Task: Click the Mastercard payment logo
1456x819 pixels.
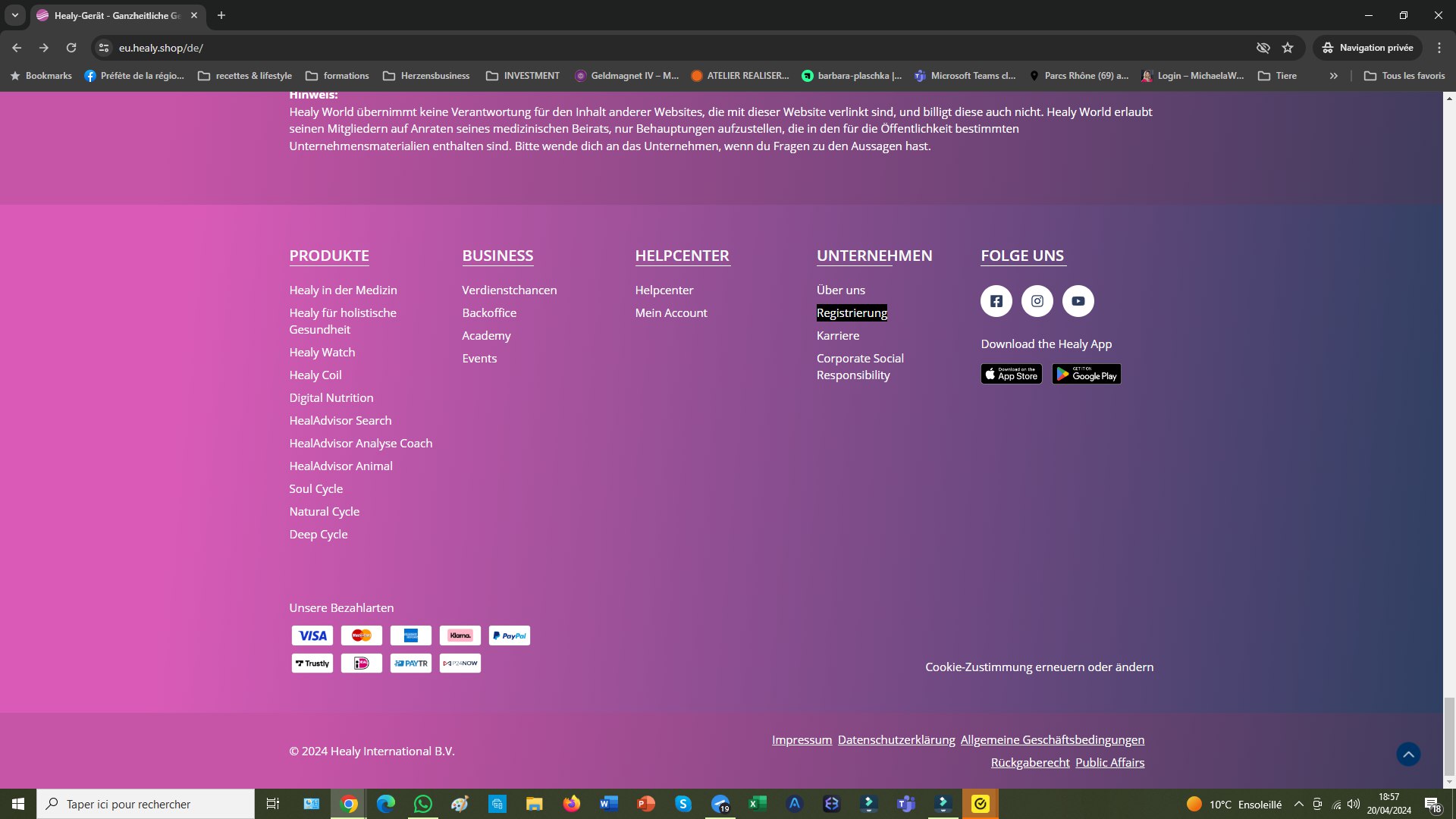Action: click(x=362, y=635)
